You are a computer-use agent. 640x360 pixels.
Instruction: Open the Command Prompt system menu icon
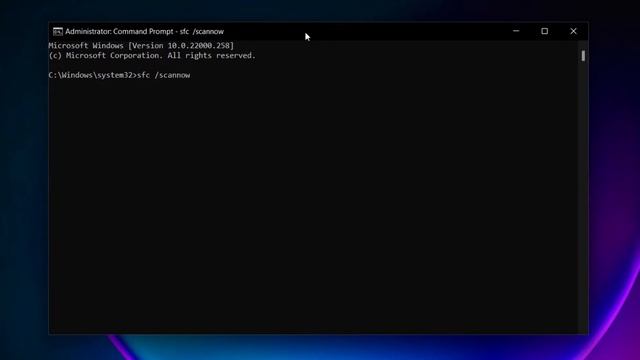pos(58,31)
